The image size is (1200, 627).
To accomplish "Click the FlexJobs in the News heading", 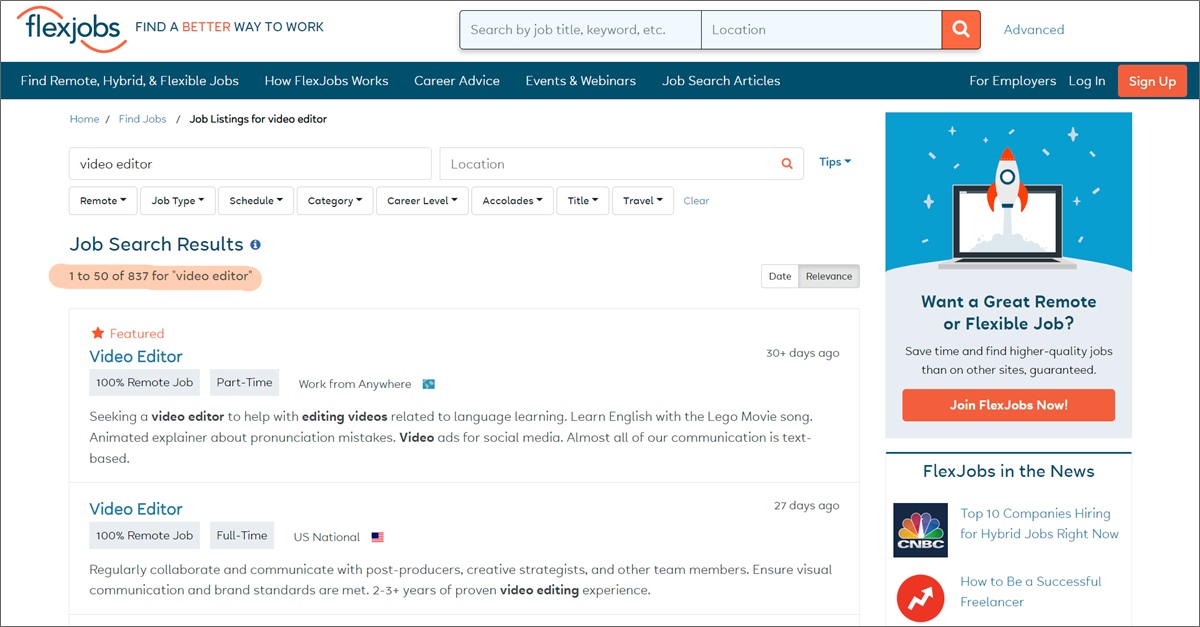I will point(1008,471).
